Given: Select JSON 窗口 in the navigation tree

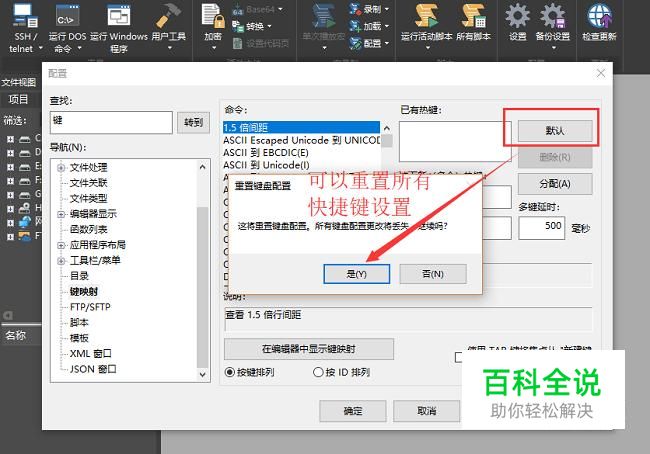Looking at the screenshot, I should (93, 369).
